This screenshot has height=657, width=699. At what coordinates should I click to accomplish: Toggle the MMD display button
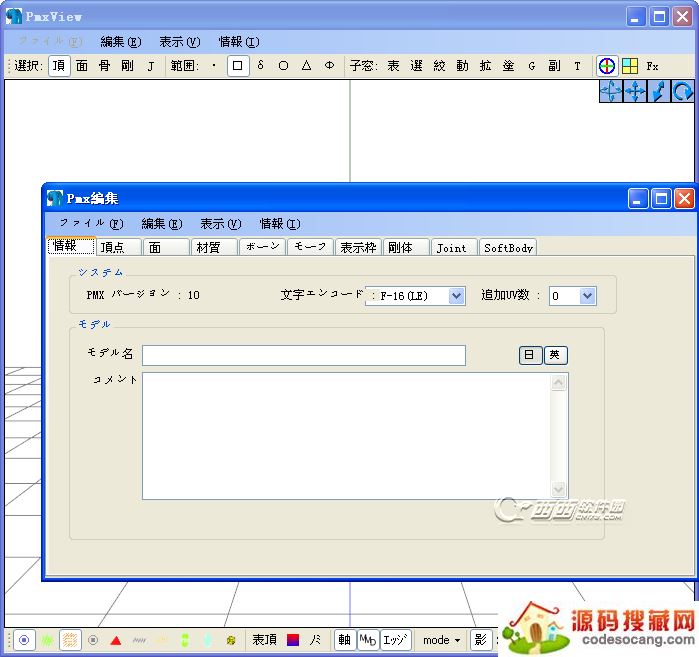point(368,640)
